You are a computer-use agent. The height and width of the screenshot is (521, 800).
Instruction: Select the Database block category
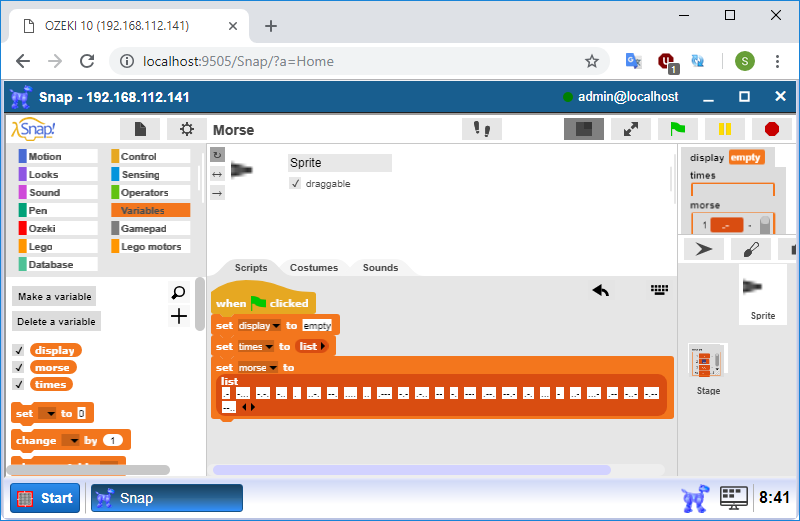coord(58,264)
